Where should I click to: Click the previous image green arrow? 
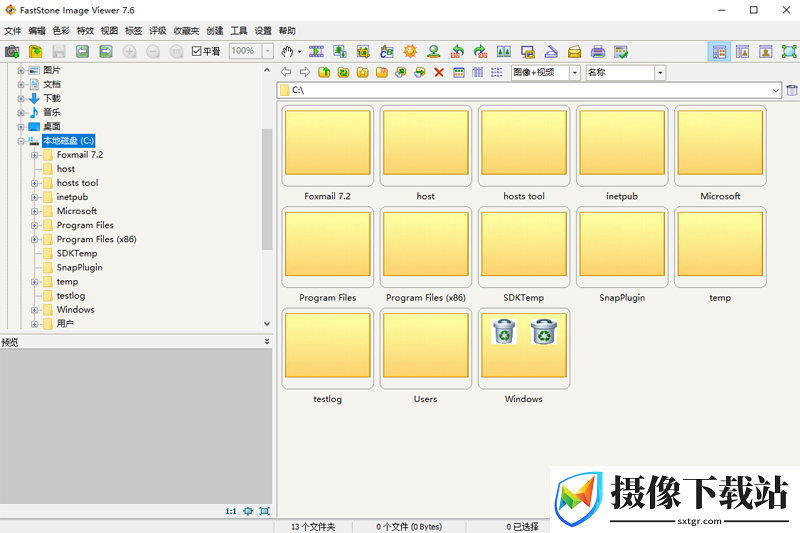[83, 52]
